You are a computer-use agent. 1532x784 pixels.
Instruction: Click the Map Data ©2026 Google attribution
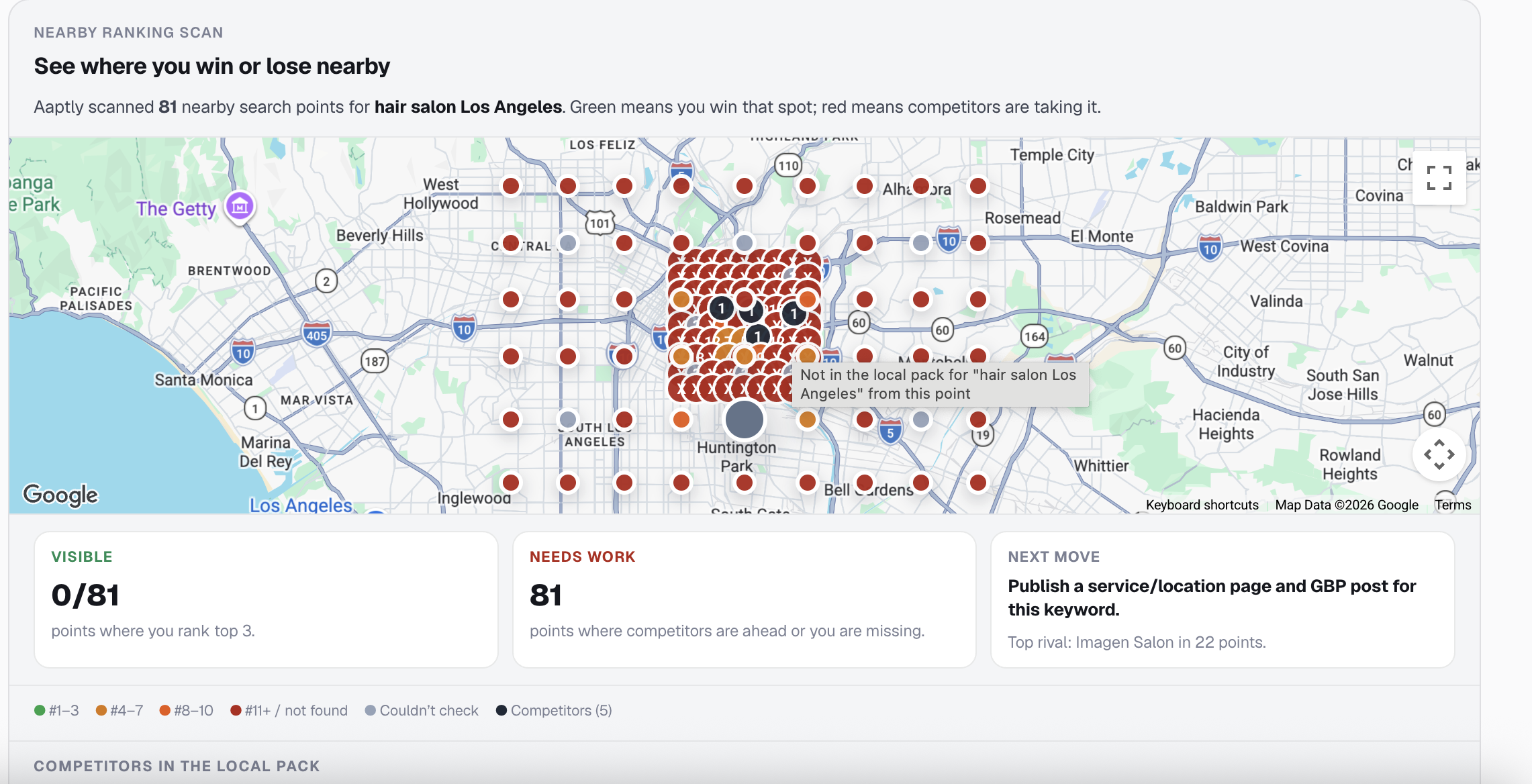pos(1347,505)
